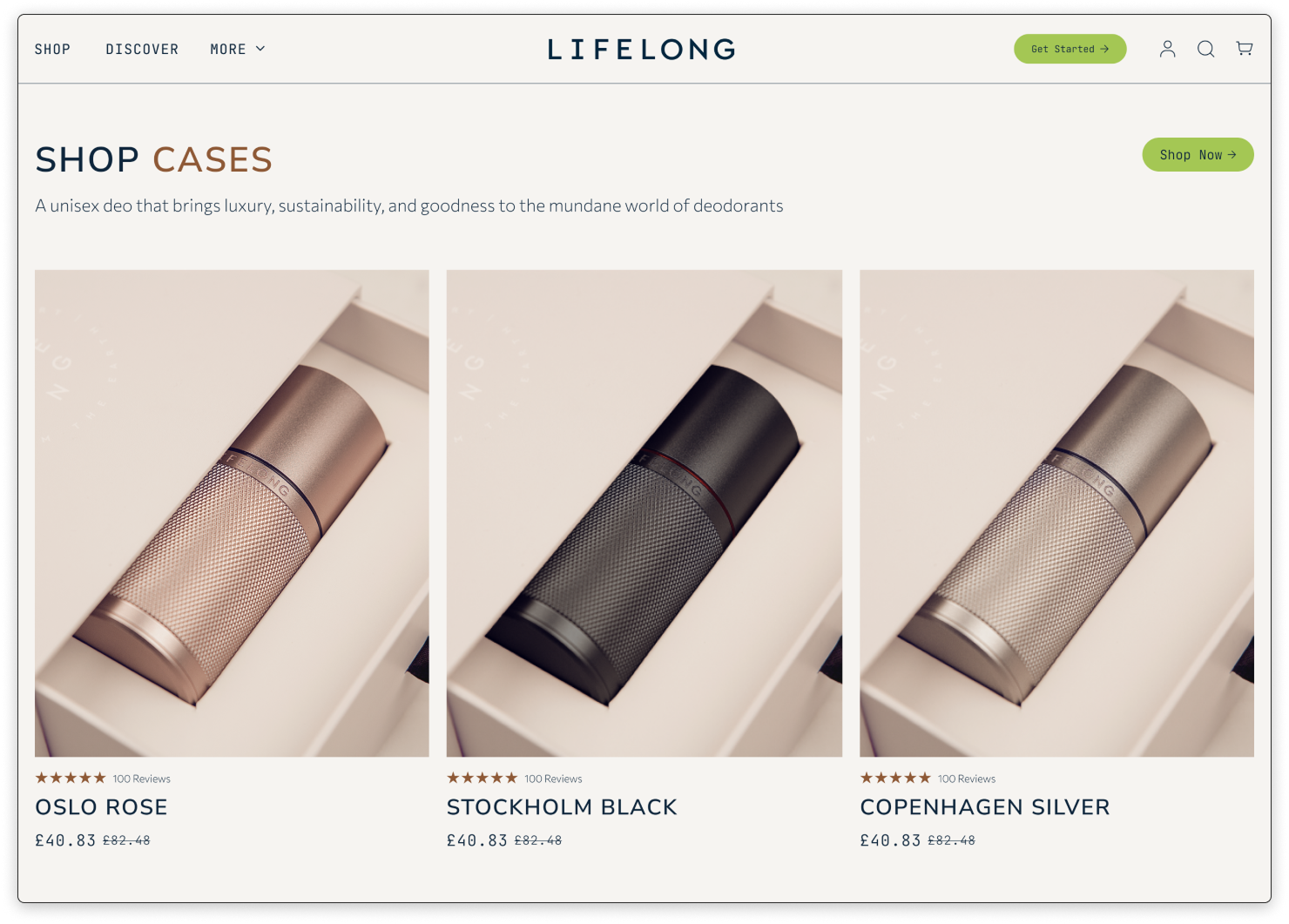Expand the More menu chevron
The width and height of the screenshot is (1289, 924).
(x=260, y=49)
